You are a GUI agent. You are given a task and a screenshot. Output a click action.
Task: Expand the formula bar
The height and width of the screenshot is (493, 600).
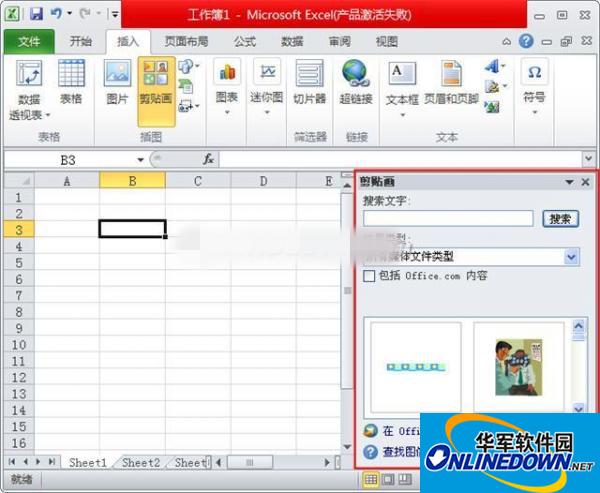(589, 159)
